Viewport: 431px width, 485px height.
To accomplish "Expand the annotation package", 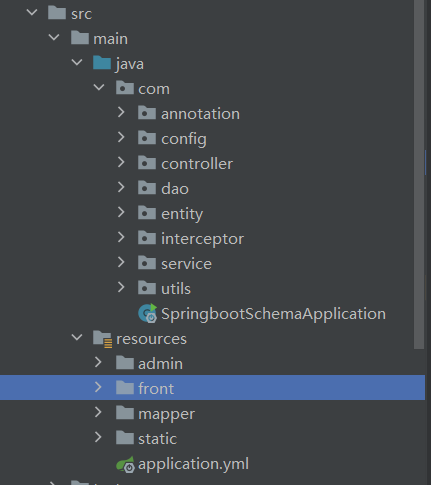I will (121, 113).
